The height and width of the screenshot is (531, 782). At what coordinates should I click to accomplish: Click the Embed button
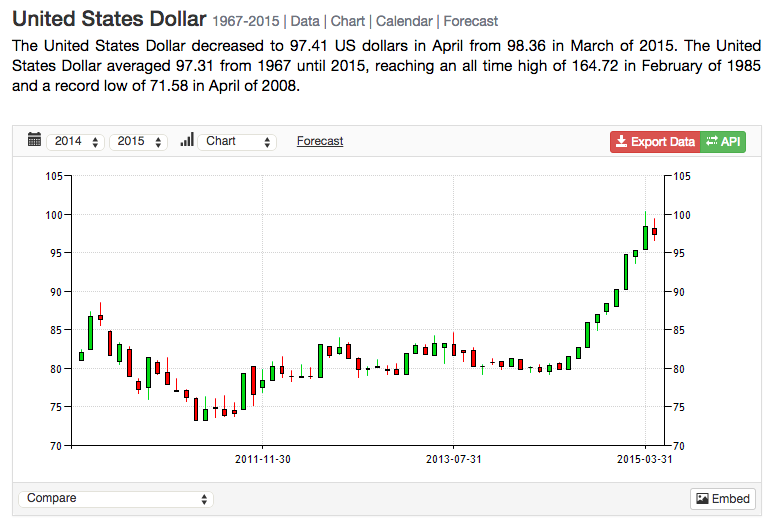coord(723,499)
